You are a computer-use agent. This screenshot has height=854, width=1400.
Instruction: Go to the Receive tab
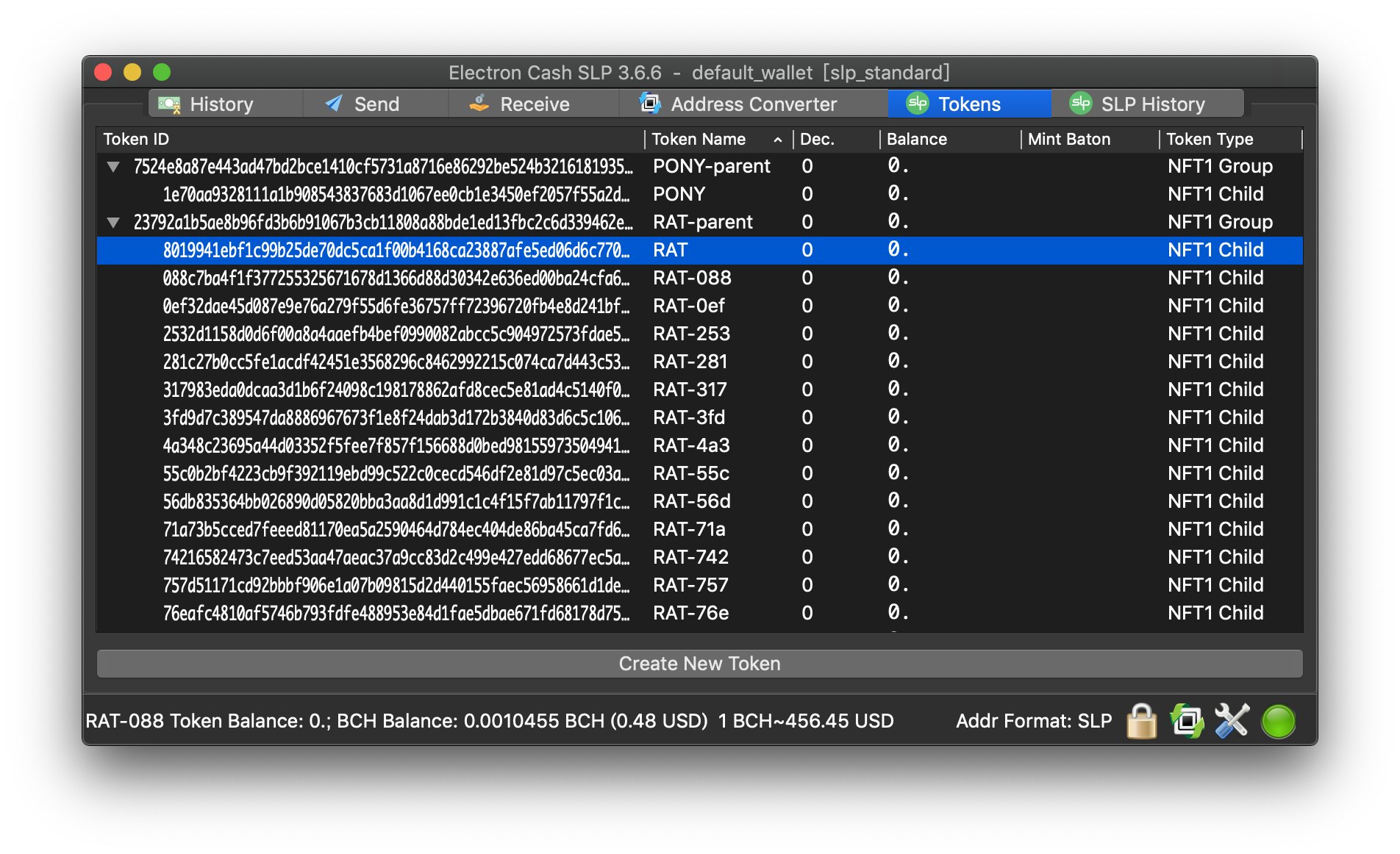[533, 104]
